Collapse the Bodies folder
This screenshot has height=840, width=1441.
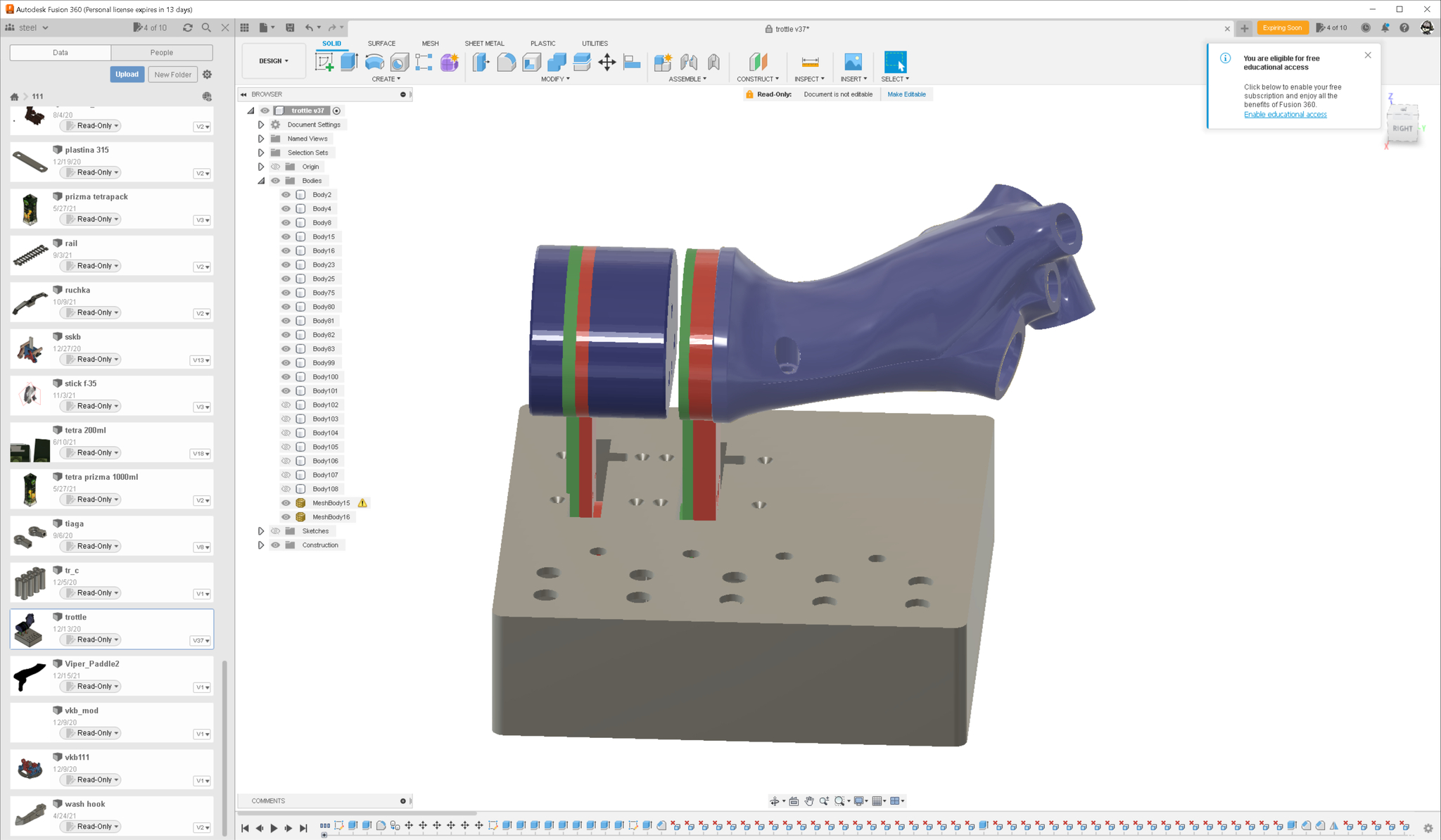coord(261,181)
